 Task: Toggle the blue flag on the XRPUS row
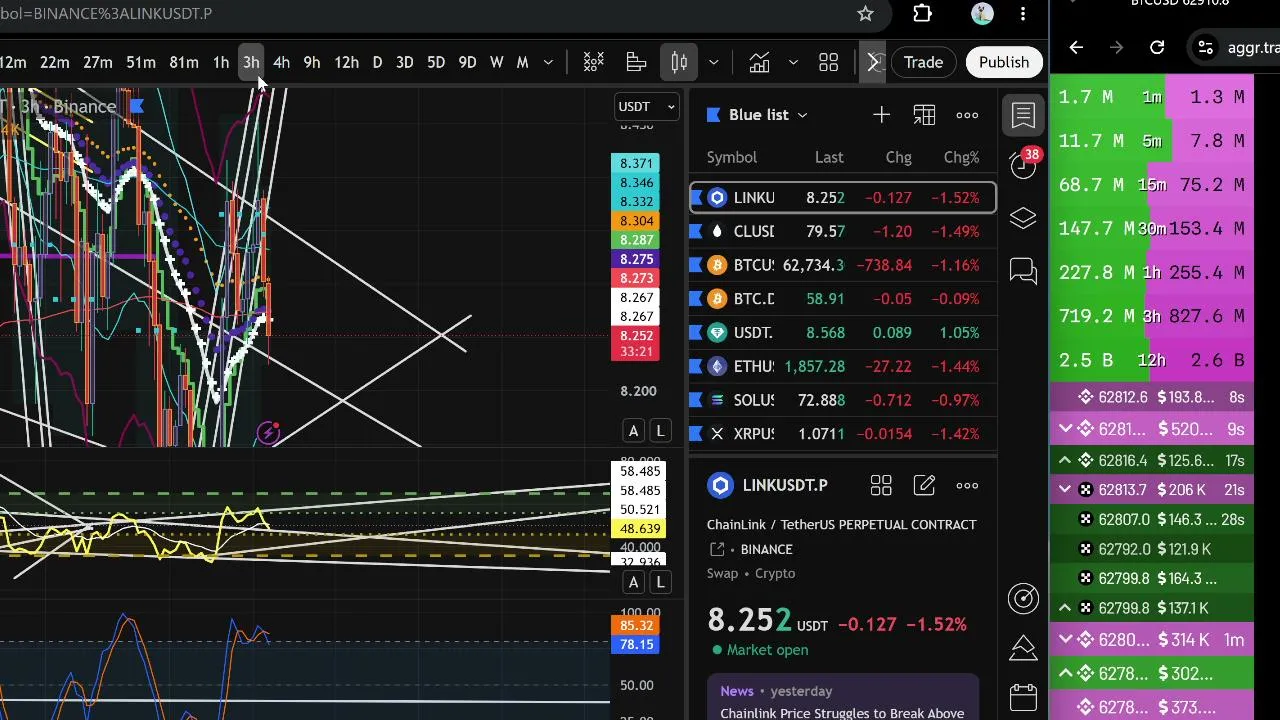(x=697, y=434)
